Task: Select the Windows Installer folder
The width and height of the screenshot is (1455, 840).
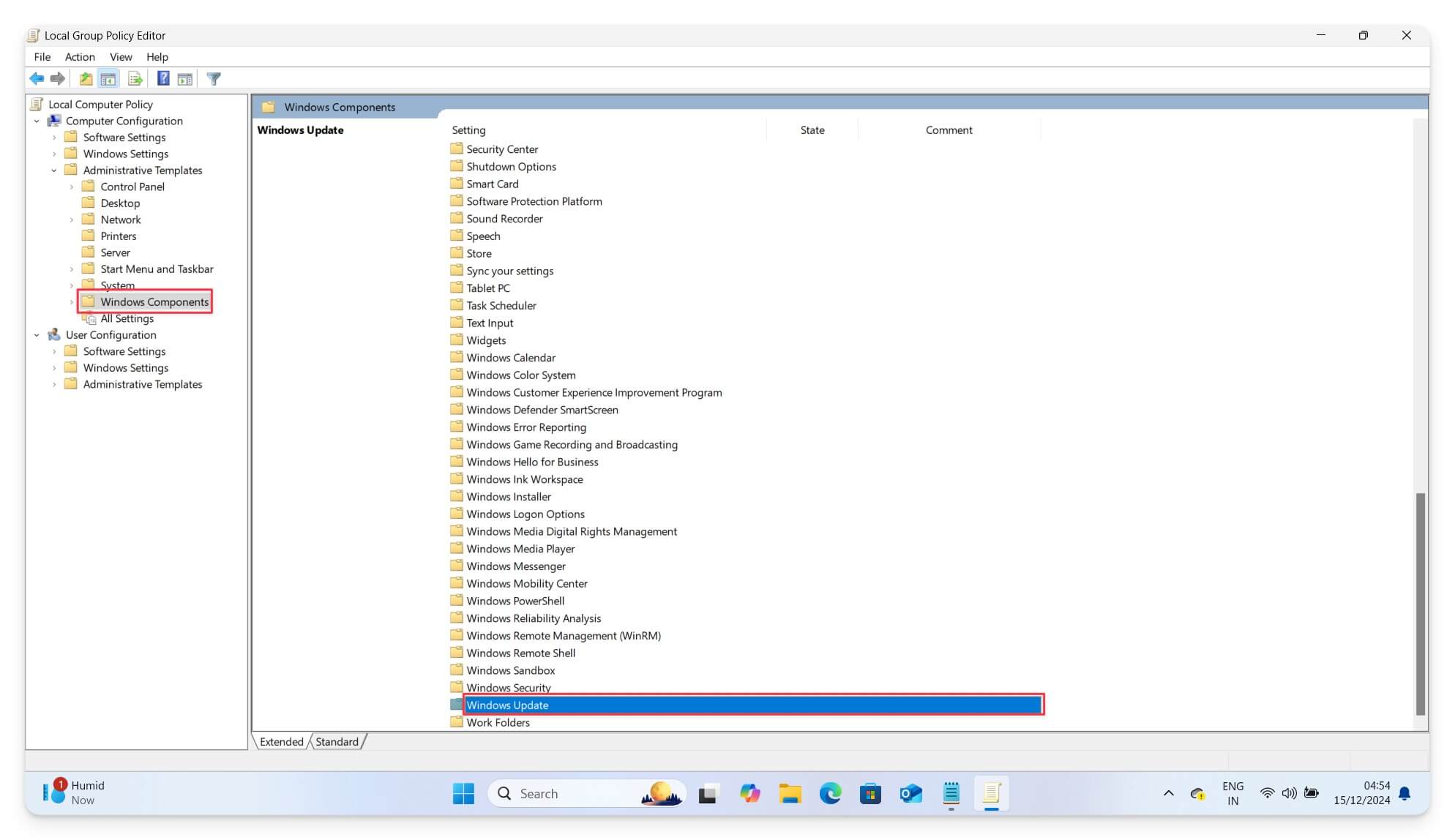Action: point(509,496)
